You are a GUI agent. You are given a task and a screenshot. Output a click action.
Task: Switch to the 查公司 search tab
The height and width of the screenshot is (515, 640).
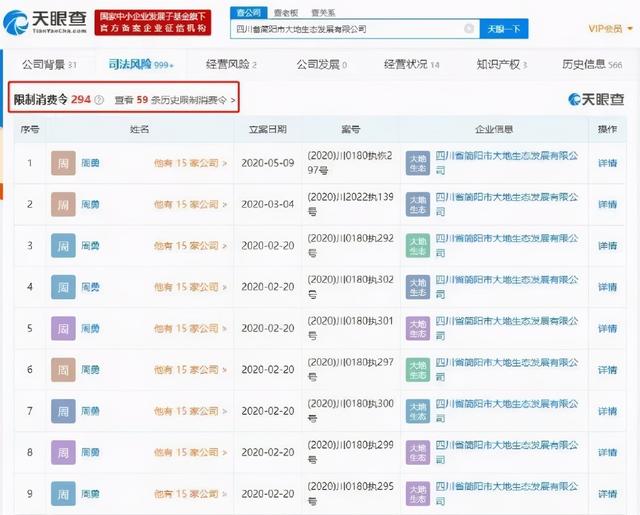[x=249, y=13]
